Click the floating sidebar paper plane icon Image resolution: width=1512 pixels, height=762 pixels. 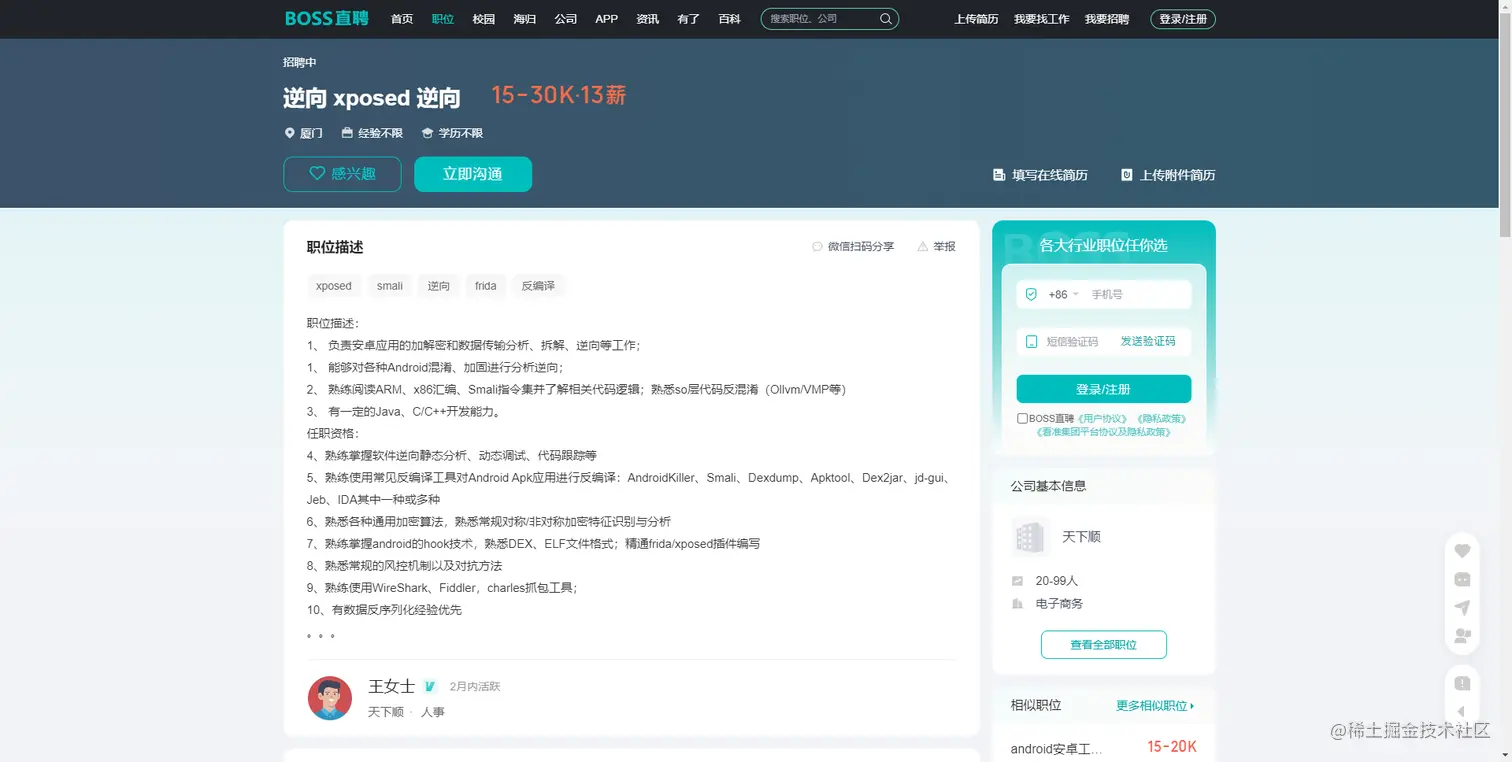(1462, 607)
